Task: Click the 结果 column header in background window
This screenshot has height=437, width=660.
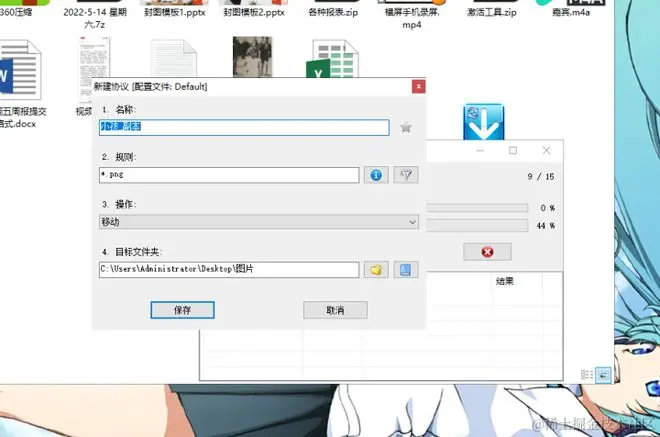Action: pos(505,281)
